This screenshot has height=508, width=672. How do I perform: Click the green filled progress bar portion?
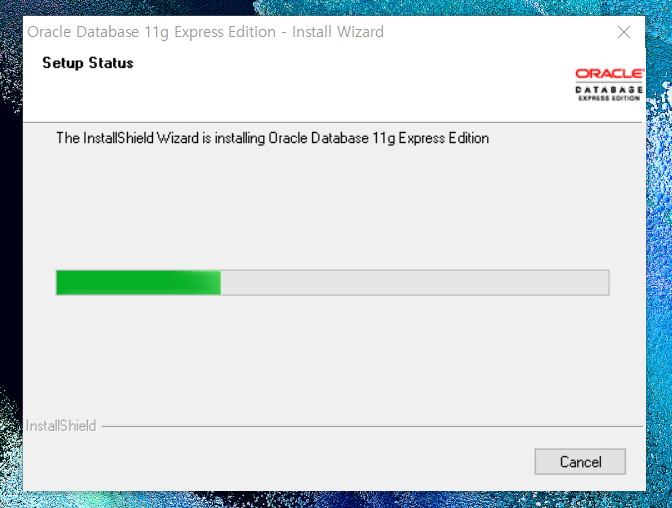coord(138,283)
